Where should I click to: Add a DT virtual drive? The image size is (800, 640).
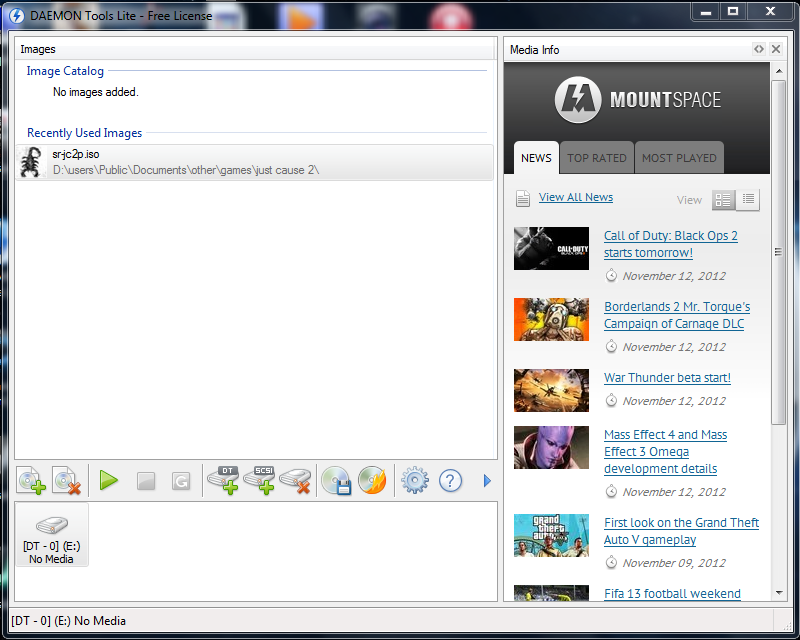[223, 480]
